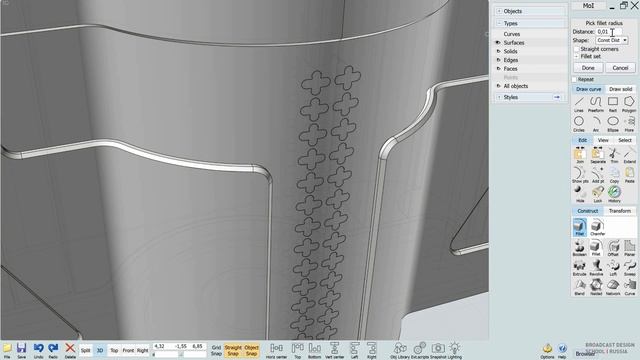Select the Network construct tool
This screenshot has width=640, height=360.
pos(613,287)
